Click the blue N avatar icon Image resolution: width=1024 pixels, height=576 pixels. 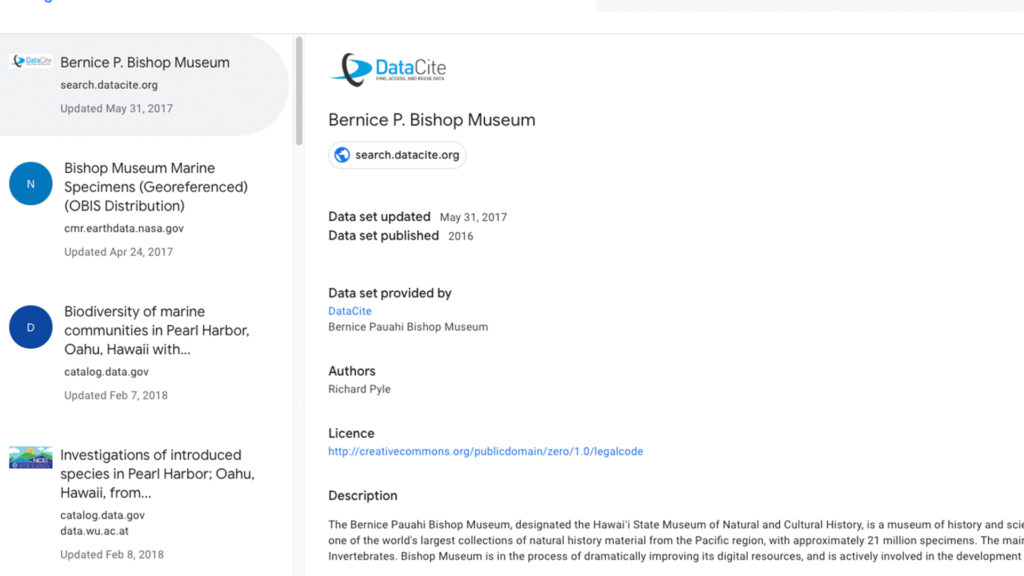31,184
